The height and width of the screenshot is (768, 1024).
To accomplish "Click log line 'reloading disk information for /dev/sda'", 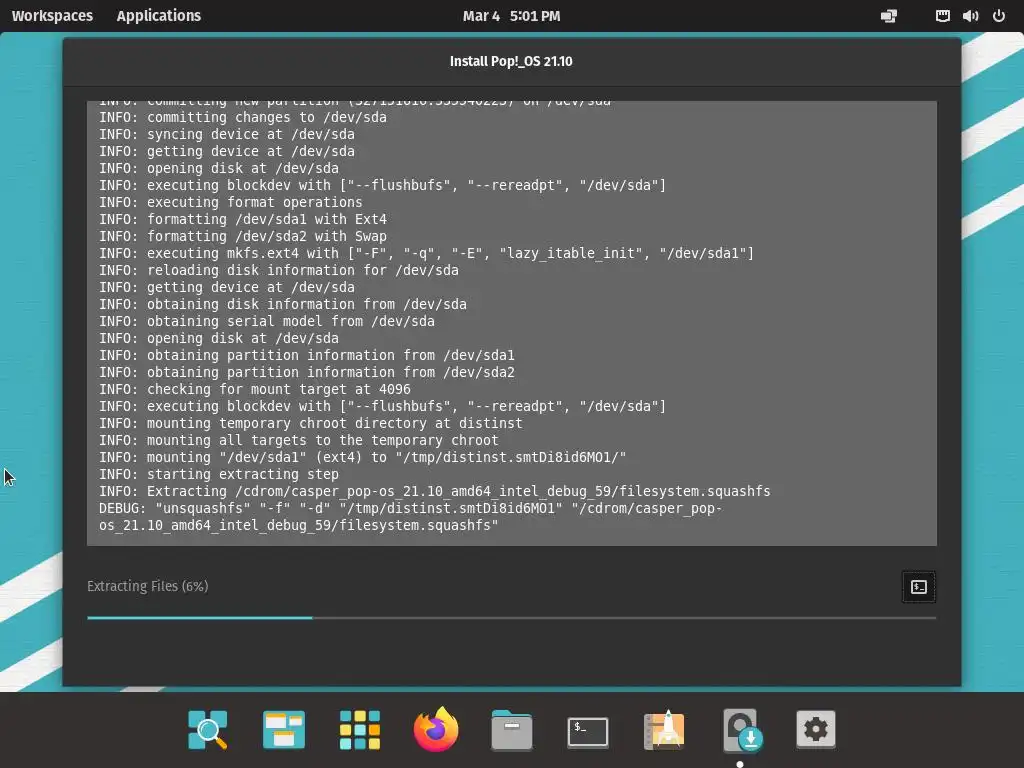I will click(x=279, y=270).
